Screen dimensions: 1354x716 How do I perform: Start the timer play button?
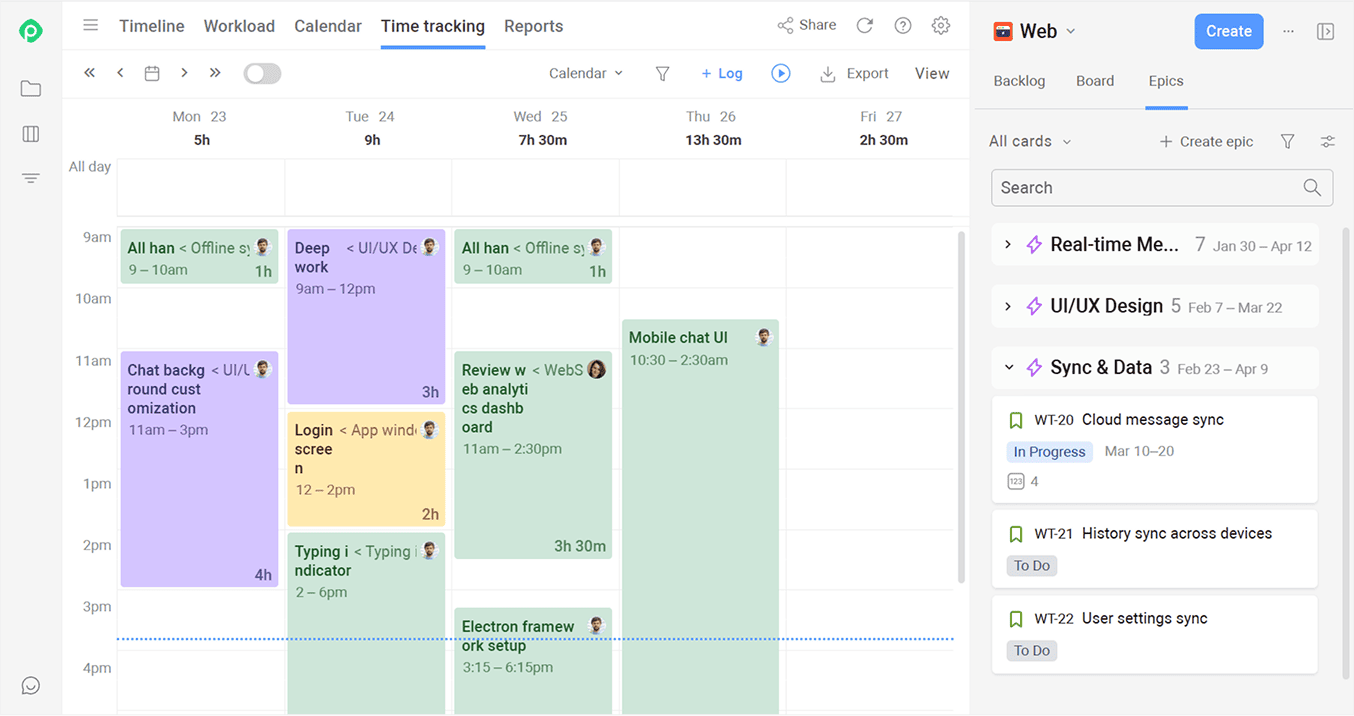coord(781,73)
